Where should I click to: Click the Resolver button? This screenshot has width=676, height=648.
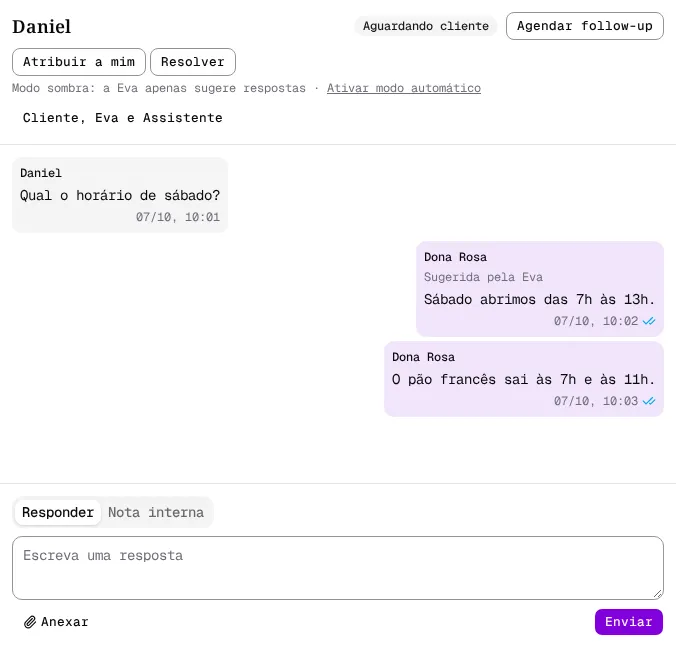[x=193, y=62]
